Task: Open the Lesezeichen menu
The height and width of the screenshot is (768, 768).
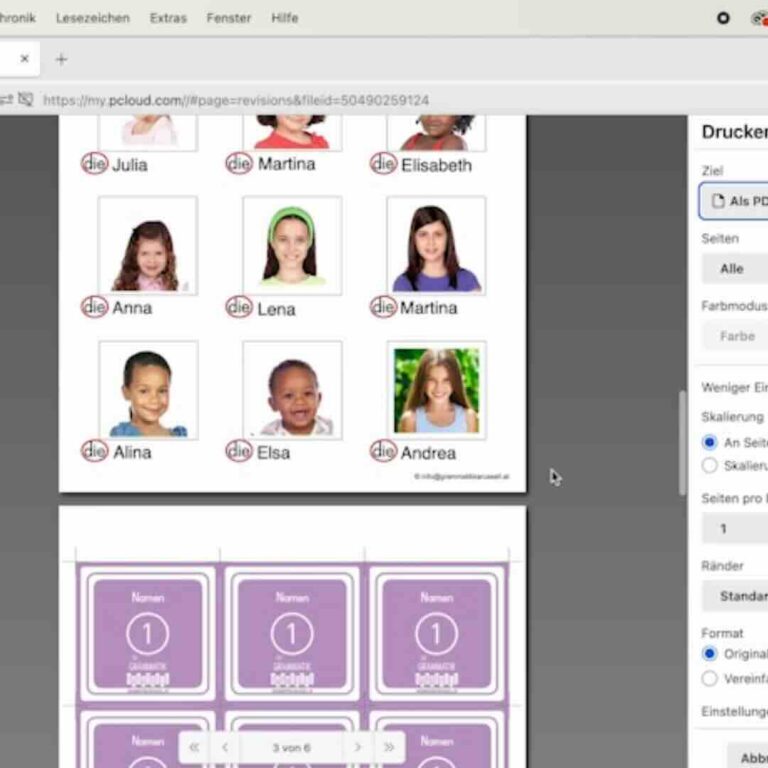Action: 93,18
